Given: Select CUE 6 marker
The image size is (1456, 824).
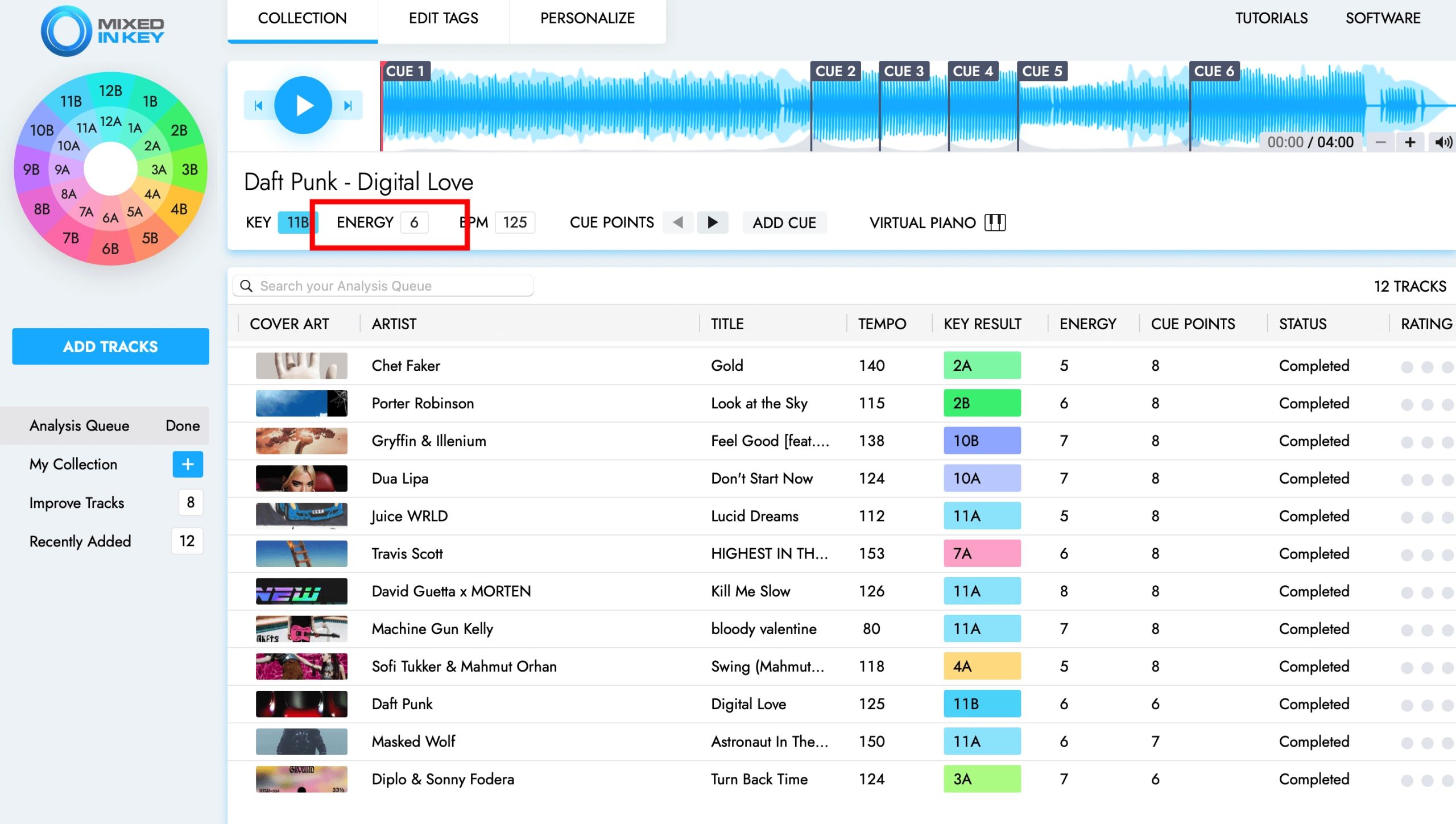Looking at the screenshot, I should pyautogui.click(x=1214, y=71).
